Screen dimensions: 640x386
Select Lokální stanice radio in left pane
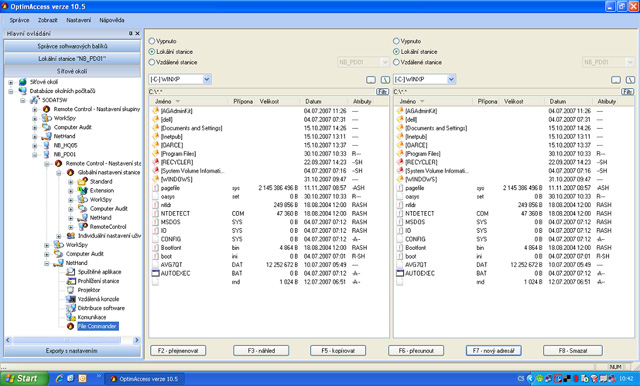tap(152, 52)
